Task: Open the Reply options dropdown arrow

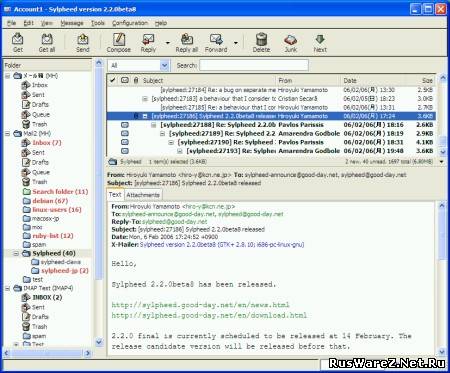Action: point(168,43)
